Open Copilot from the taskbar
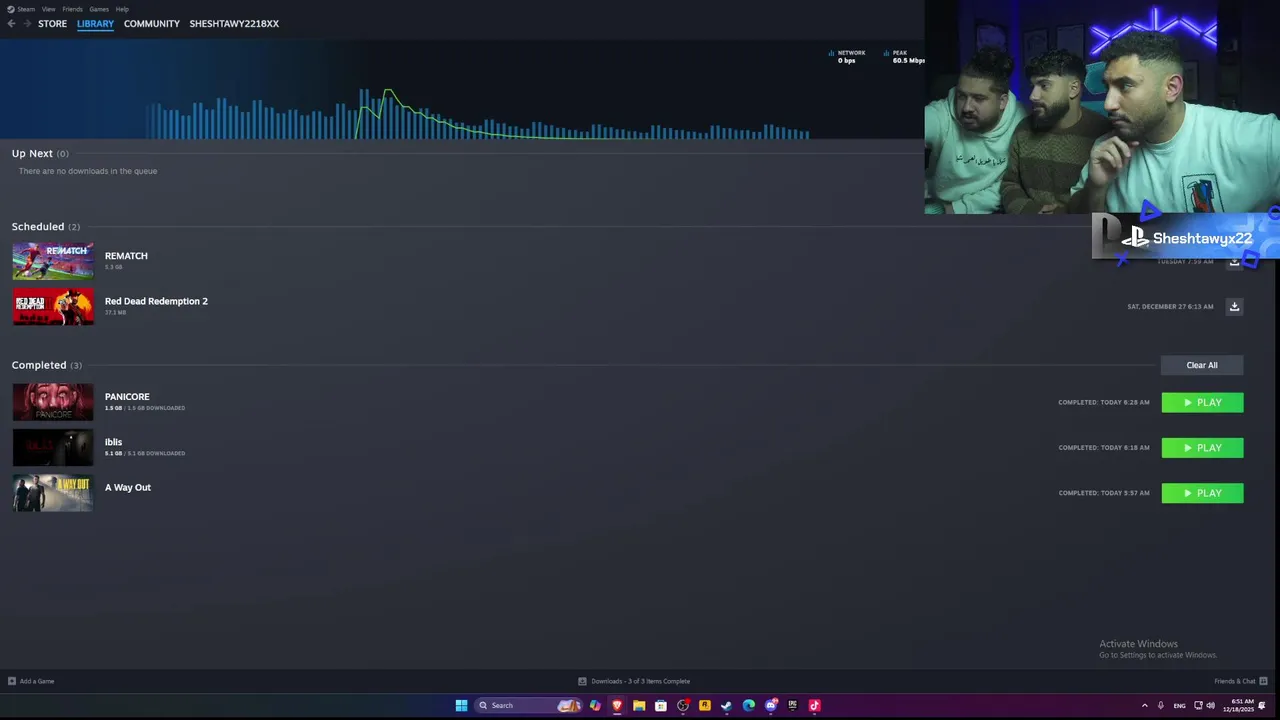Viewport: 1280px width, 720px height. pyautogui.click(x=595, y=705)
